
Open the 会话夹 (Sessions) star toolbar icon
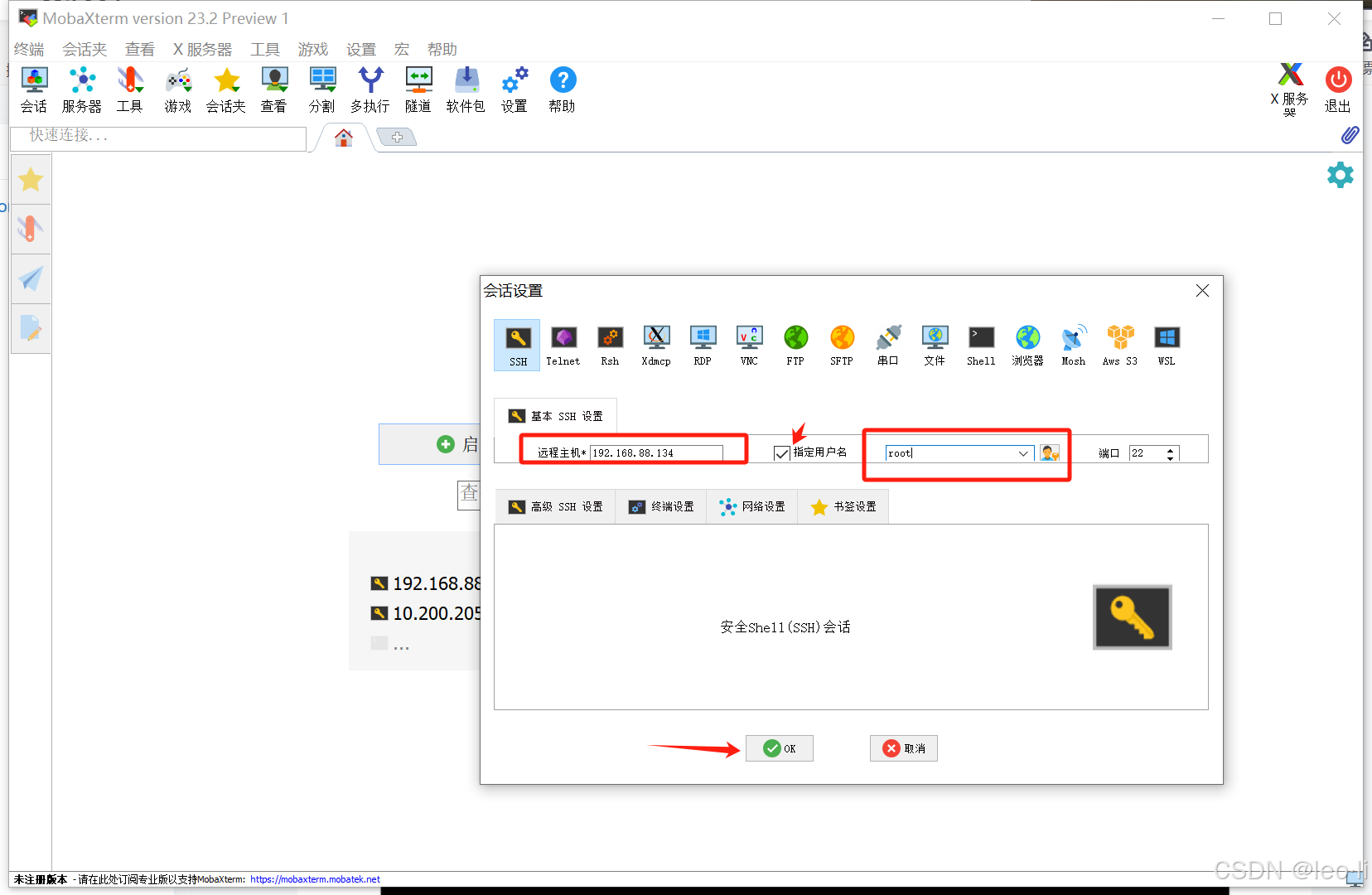point(226,89)
